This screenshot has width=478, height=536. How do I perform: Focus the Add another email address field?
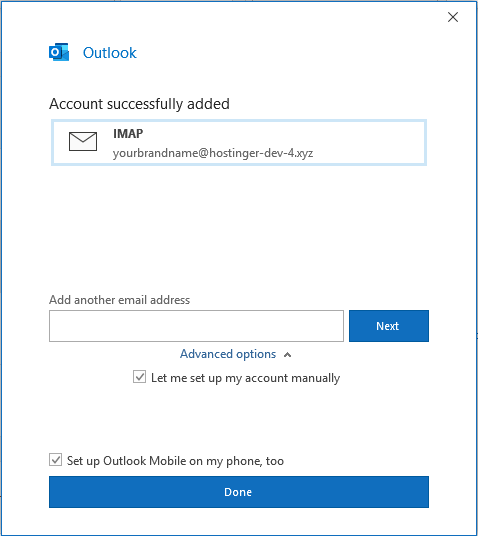click(x=196, y=326)
